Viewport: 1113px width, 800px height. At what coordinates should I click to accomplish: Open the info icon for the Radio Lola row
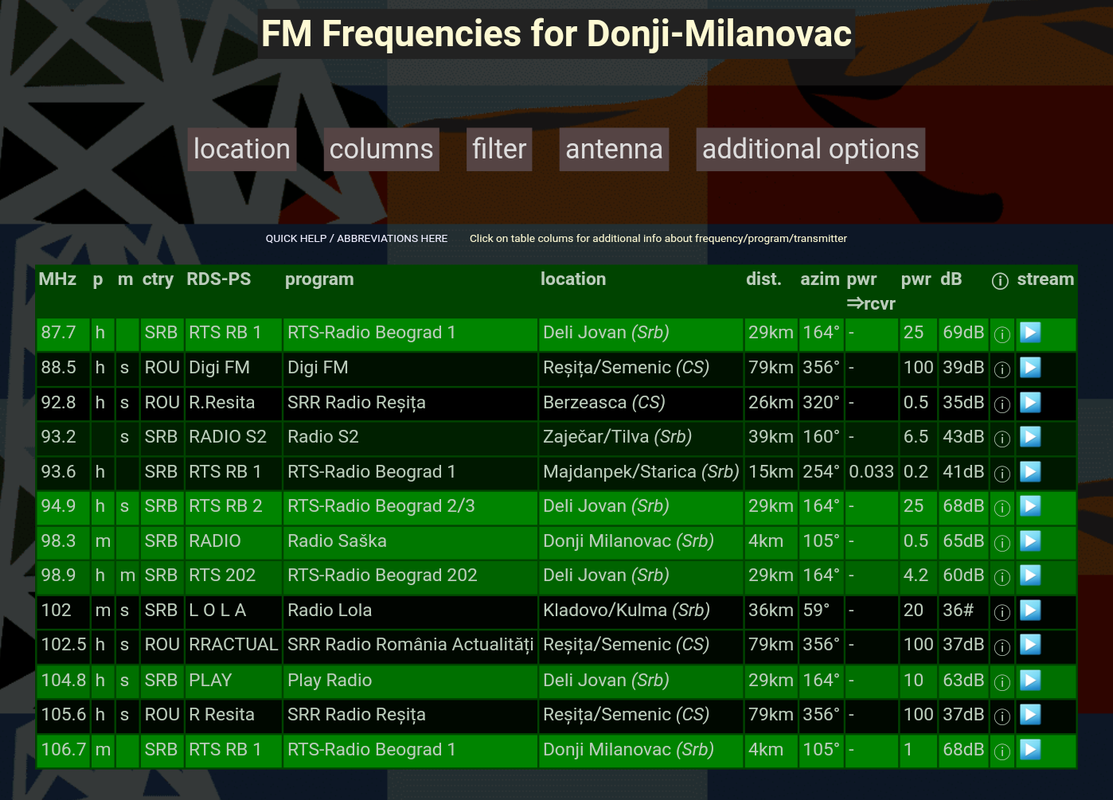point(1002,612)
